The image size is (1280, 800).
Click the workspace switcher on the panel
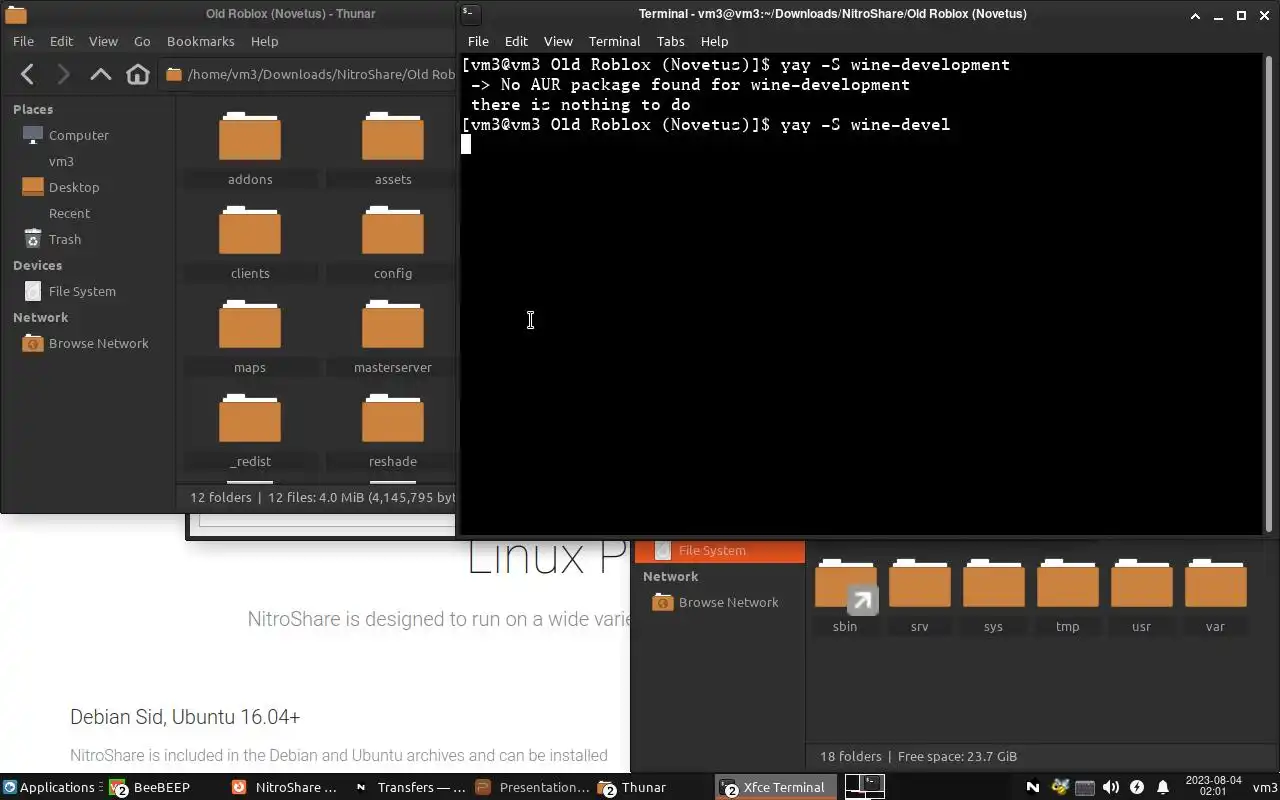(x=865, y=787)
